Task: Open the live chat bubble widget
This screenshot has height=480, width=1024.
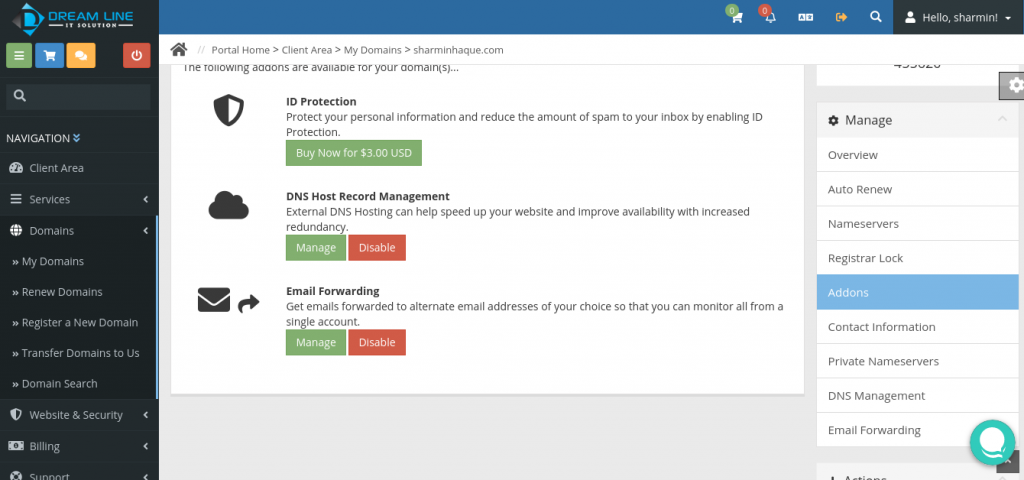Action: pos(993,442)
